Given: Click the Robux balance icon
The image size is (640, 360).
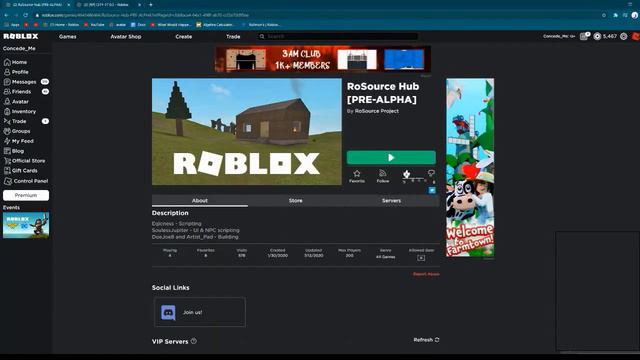Looking at the screenshot, I should pyautogui.click(x=597, y=36).
